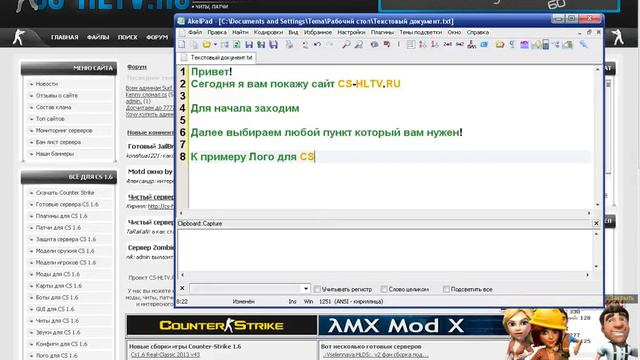The width and height of the screenshot is (640, 360).
Task: Click the editor horizontal scrollbar right arrow
Action: coord(589,213)
